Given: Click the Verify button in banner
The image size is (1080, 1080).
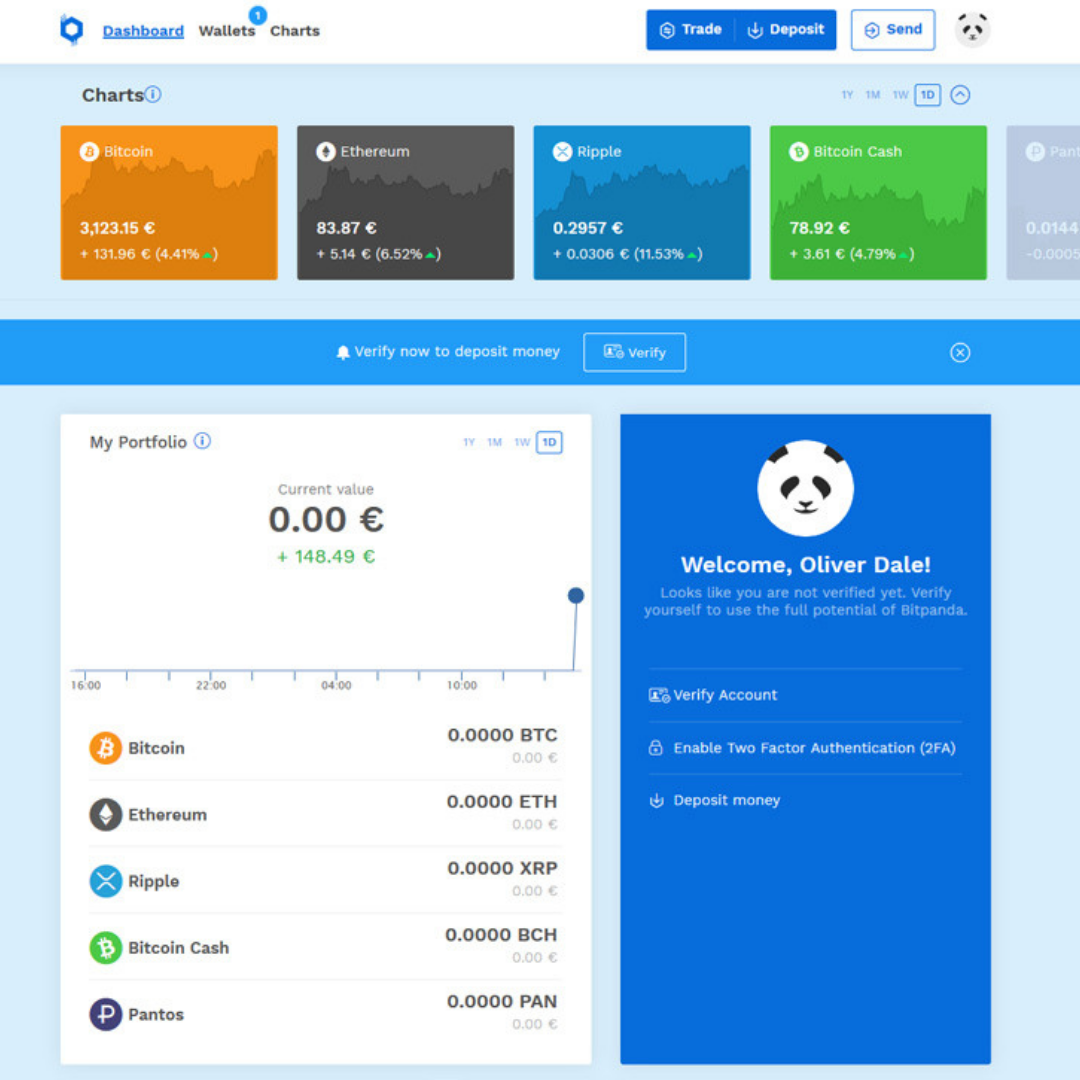Looking at the screenshot, I should [x=634, y=353].
